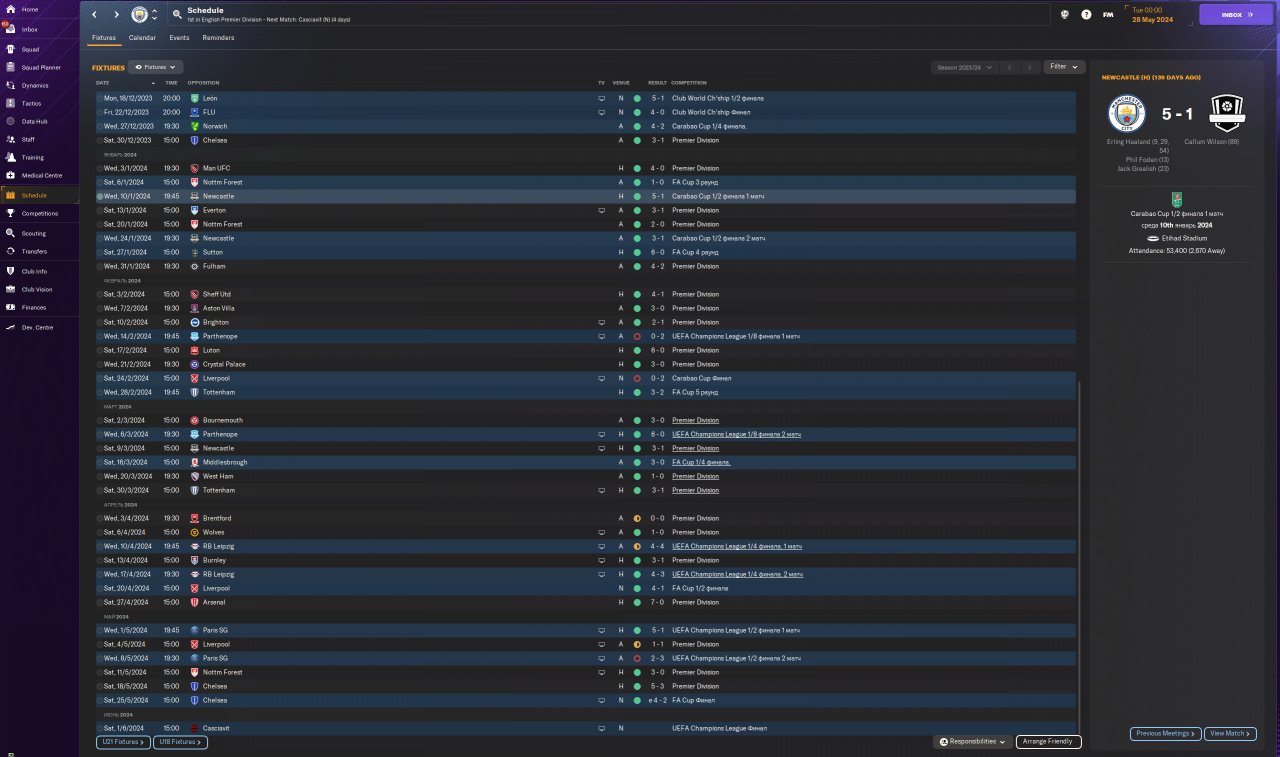The image size is (1280, 757).
Task: Go back with the left arrow in the top bar
Action: click(x=95, y=15)
